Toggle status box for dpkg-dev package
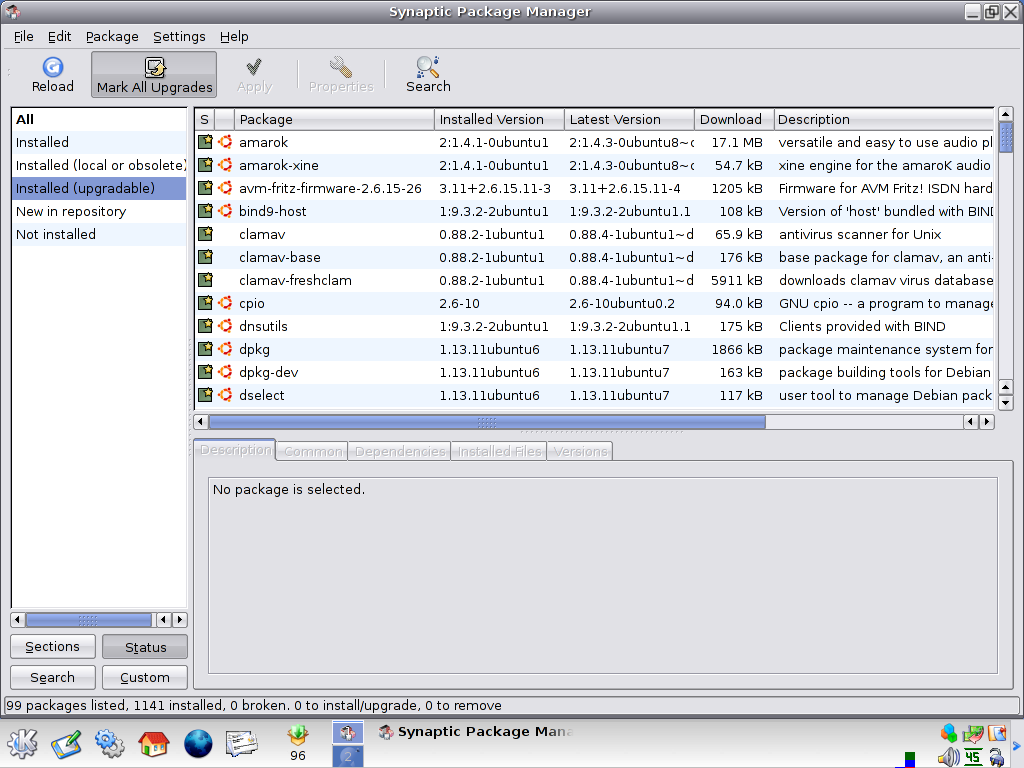Image resolution: width=1024 pixels, height=768 pixels. (x=205, y=372)
